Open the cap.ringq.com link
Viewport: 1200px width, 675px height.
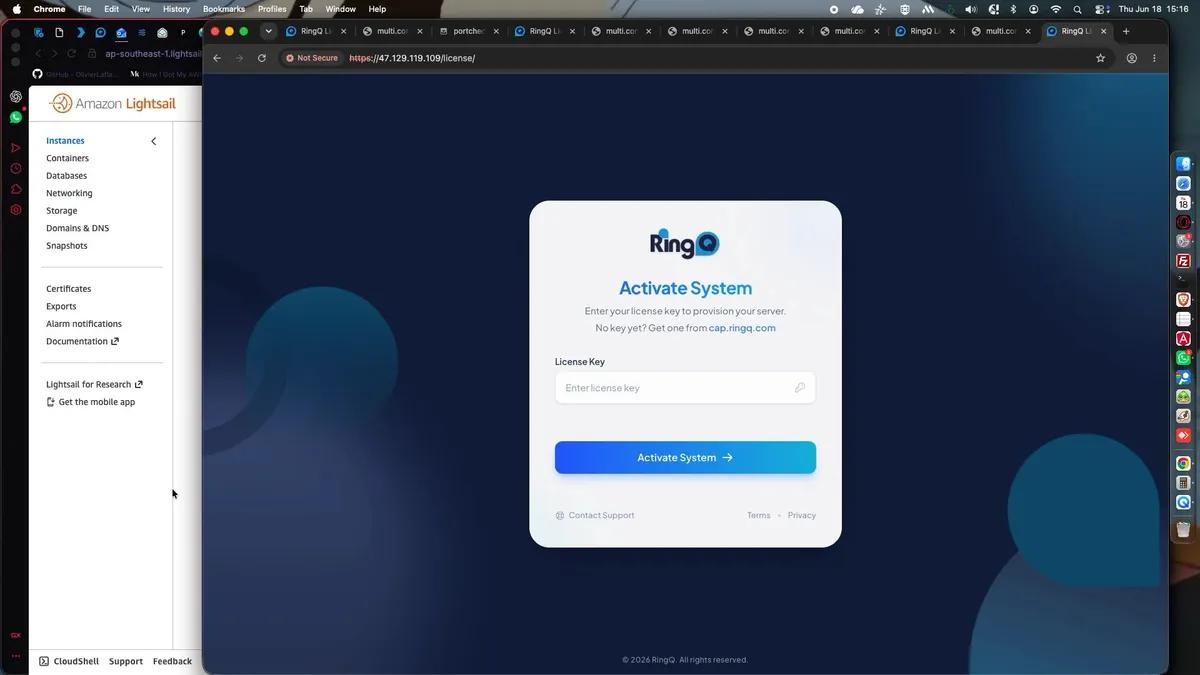coord(742,328)
